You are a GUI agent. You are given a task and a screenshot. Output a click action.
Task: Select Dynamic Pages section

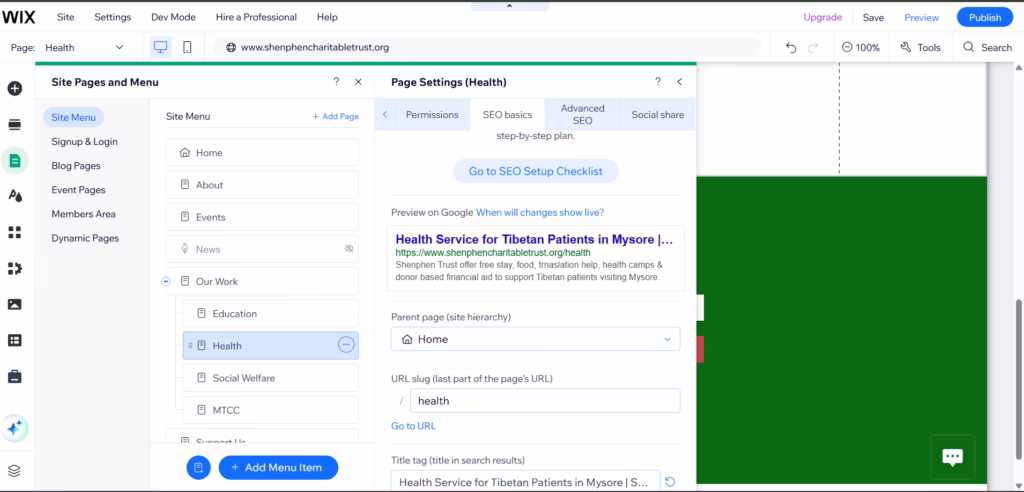coord(86,238)
